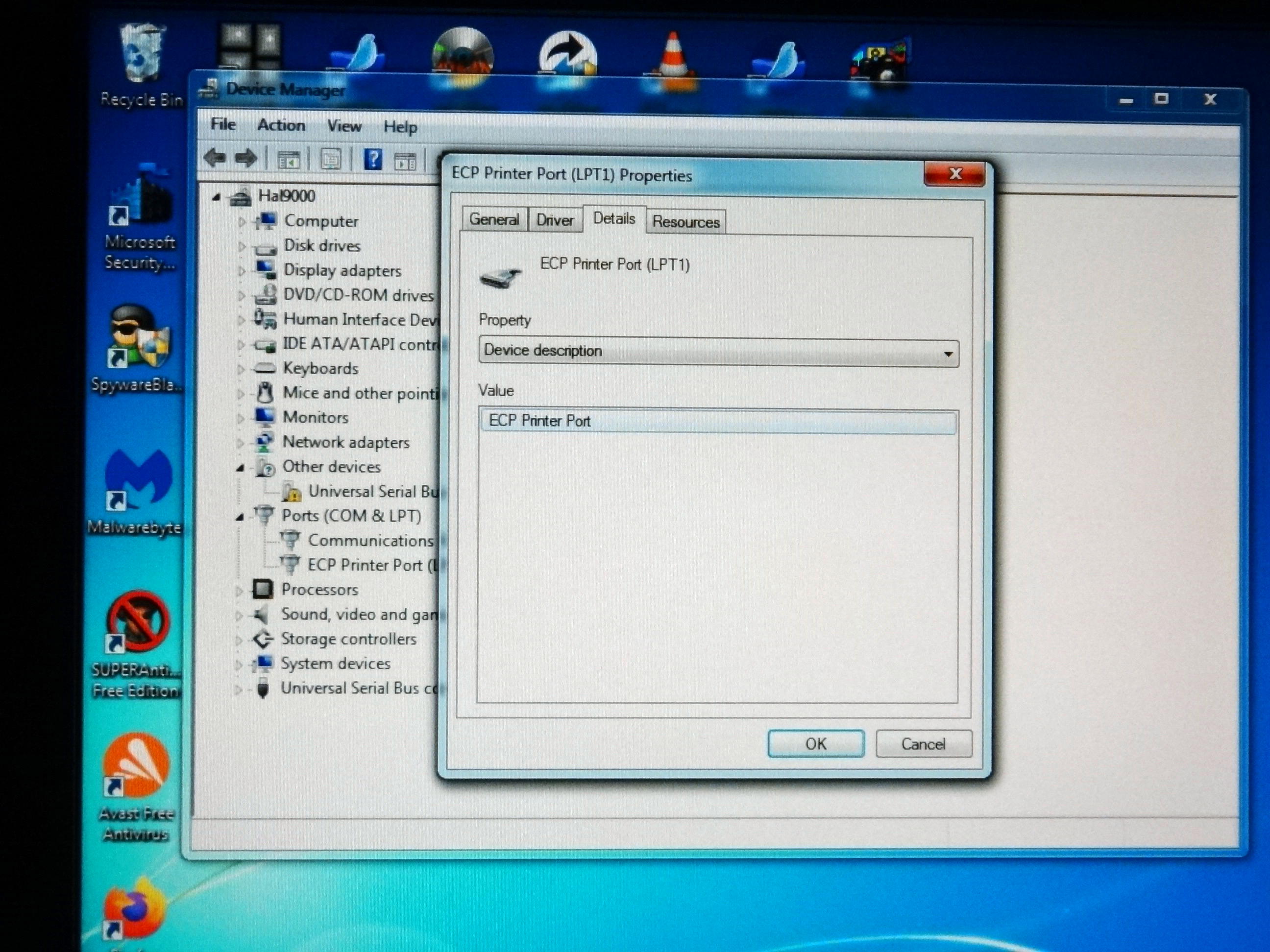
Task: Click the Properties toolbar icon in Device Manager
Action: [x=331, y=159]
